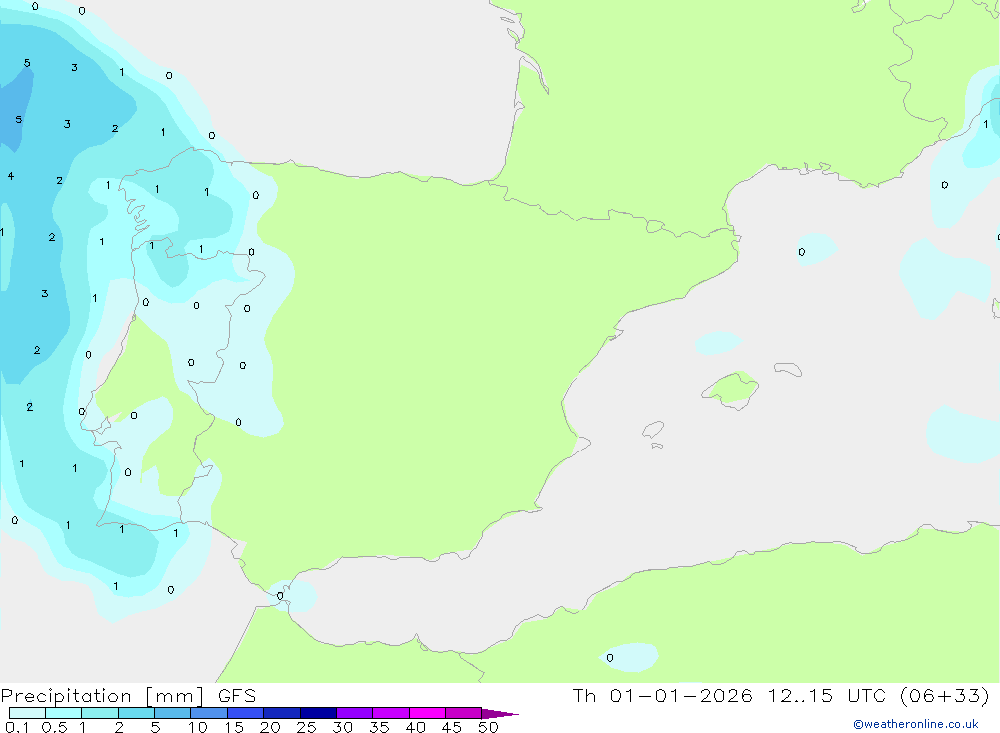Click the date 'Th 01-01-2026'
The height and width of the screenshot is (733, 1000).
[662, 695]
